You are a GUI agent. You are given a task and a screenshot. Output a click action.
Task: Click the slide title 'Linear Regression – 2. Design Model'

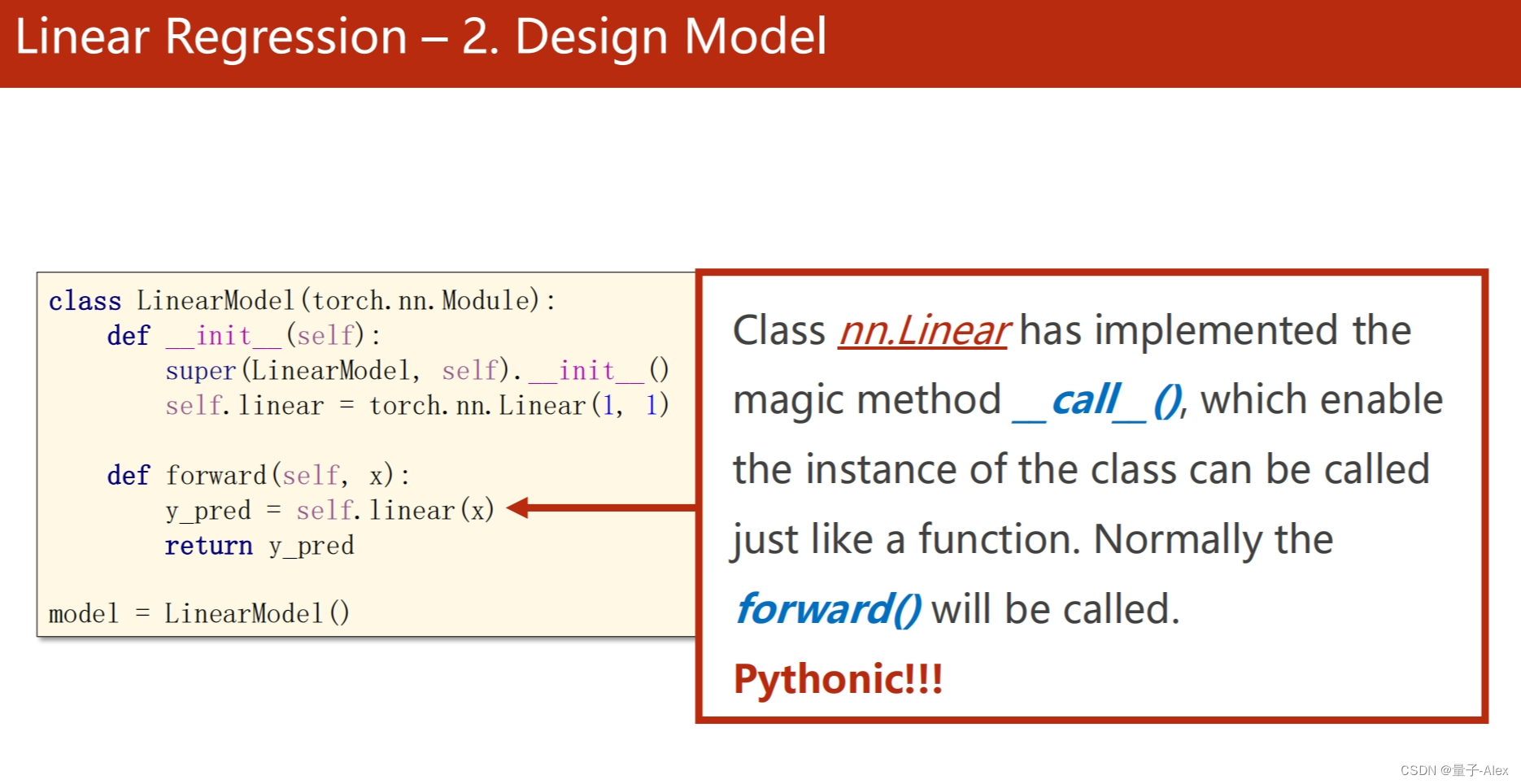(x=421, y=37)
